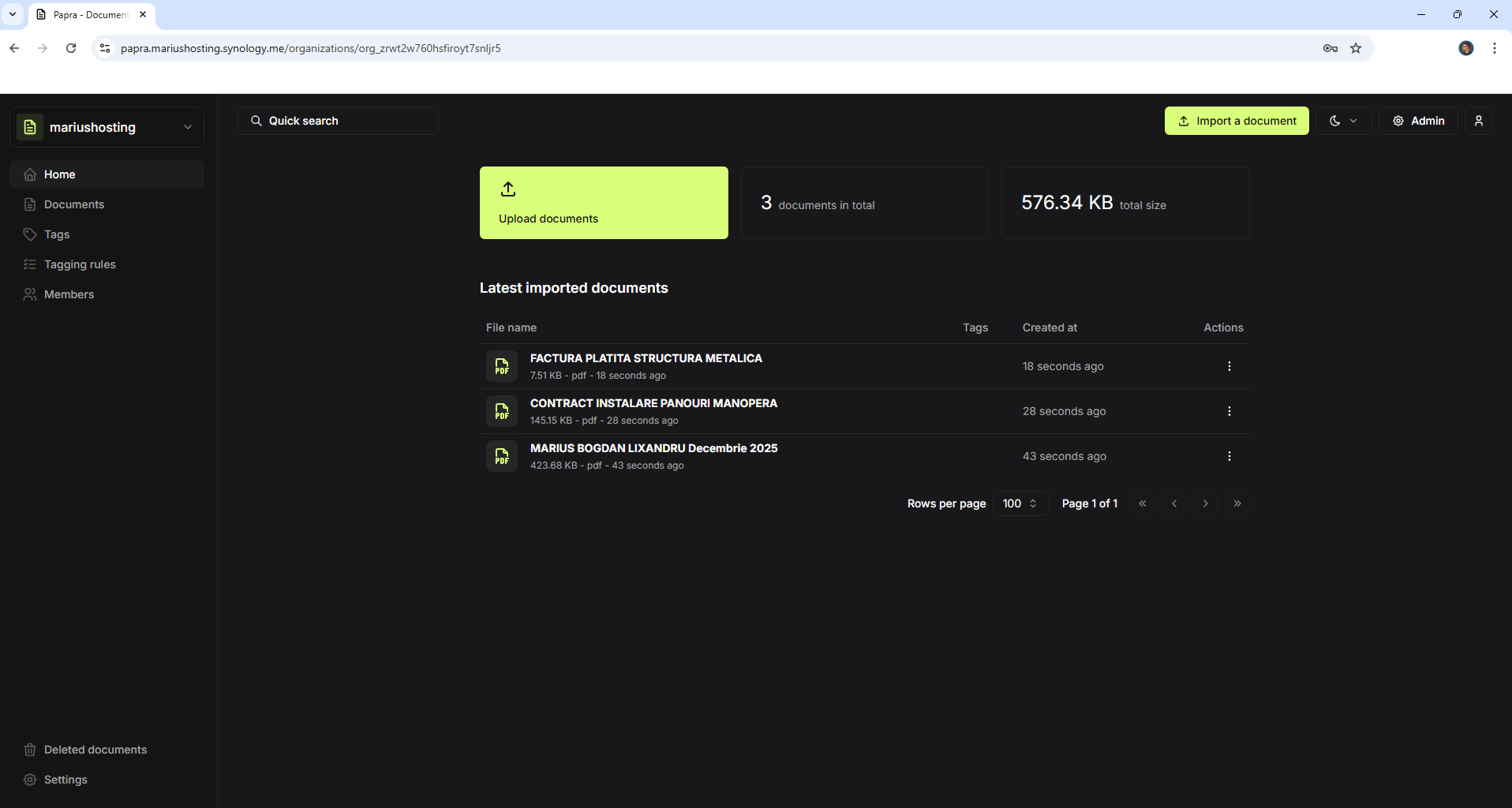Open actions menu for CONTRACT INSTALARE PANOURI MANOPERA
The width and height of the screenshot is (1512, 808).
pyautogui.click(x=1228, y=410)
